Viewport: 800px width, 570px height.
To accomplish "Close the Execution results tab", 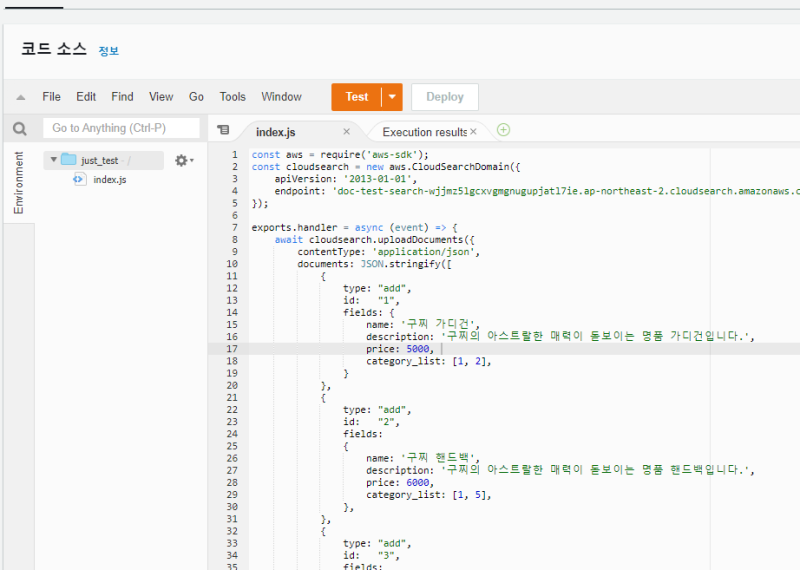I will pyautogui.click(x=474, y=131).
